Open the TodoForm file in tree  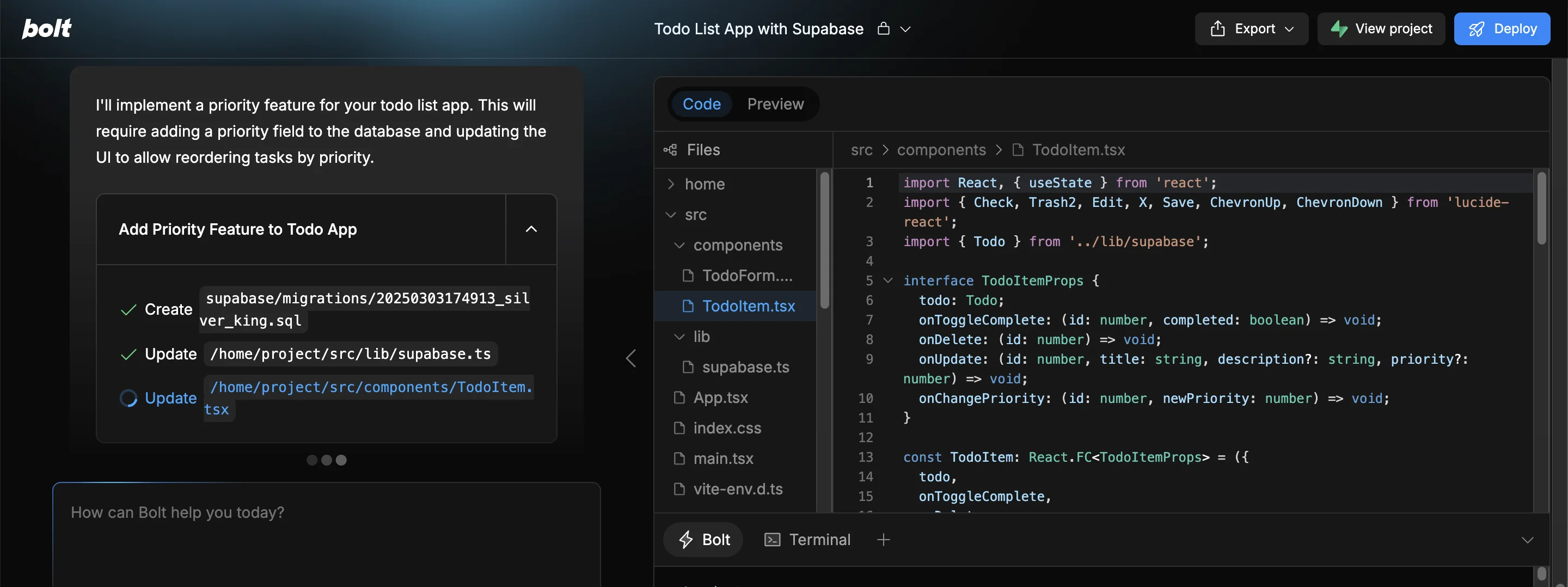tap(736, 275)
